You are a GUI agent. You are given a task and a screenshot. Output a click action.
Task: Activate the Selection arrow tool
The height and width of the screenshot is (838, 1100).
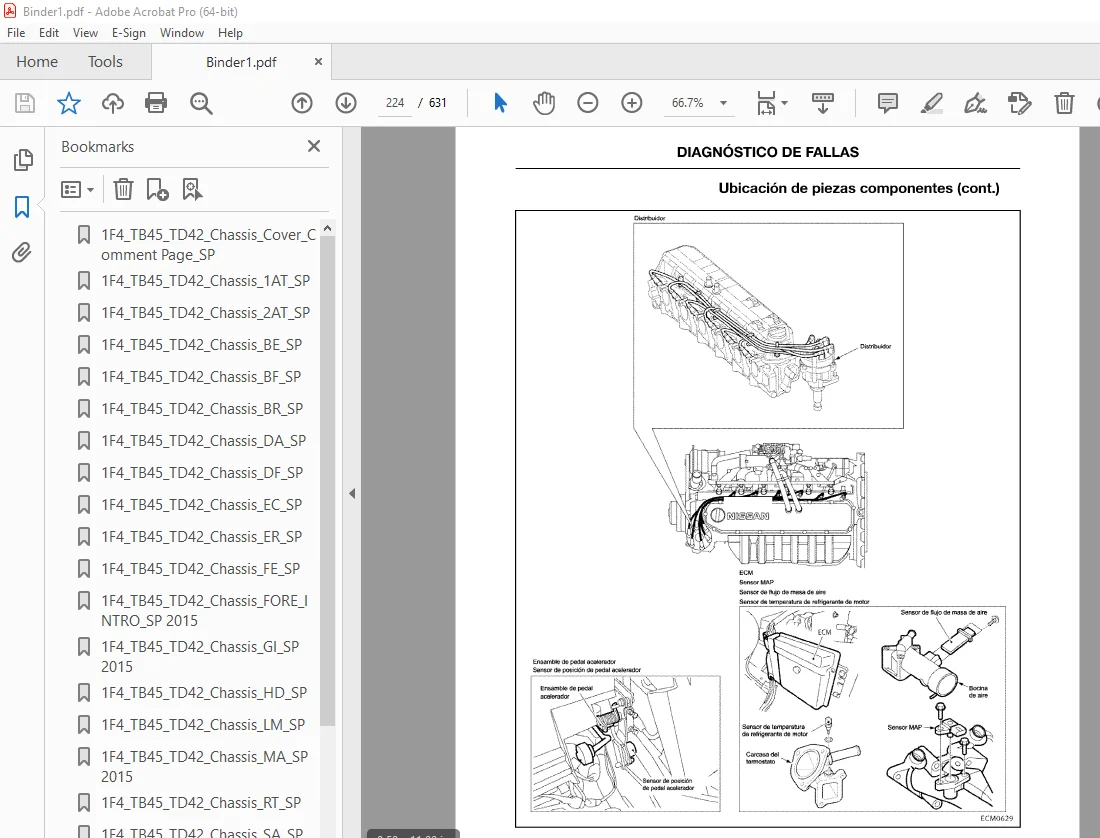pyautogui.click(x=499, y=103)
